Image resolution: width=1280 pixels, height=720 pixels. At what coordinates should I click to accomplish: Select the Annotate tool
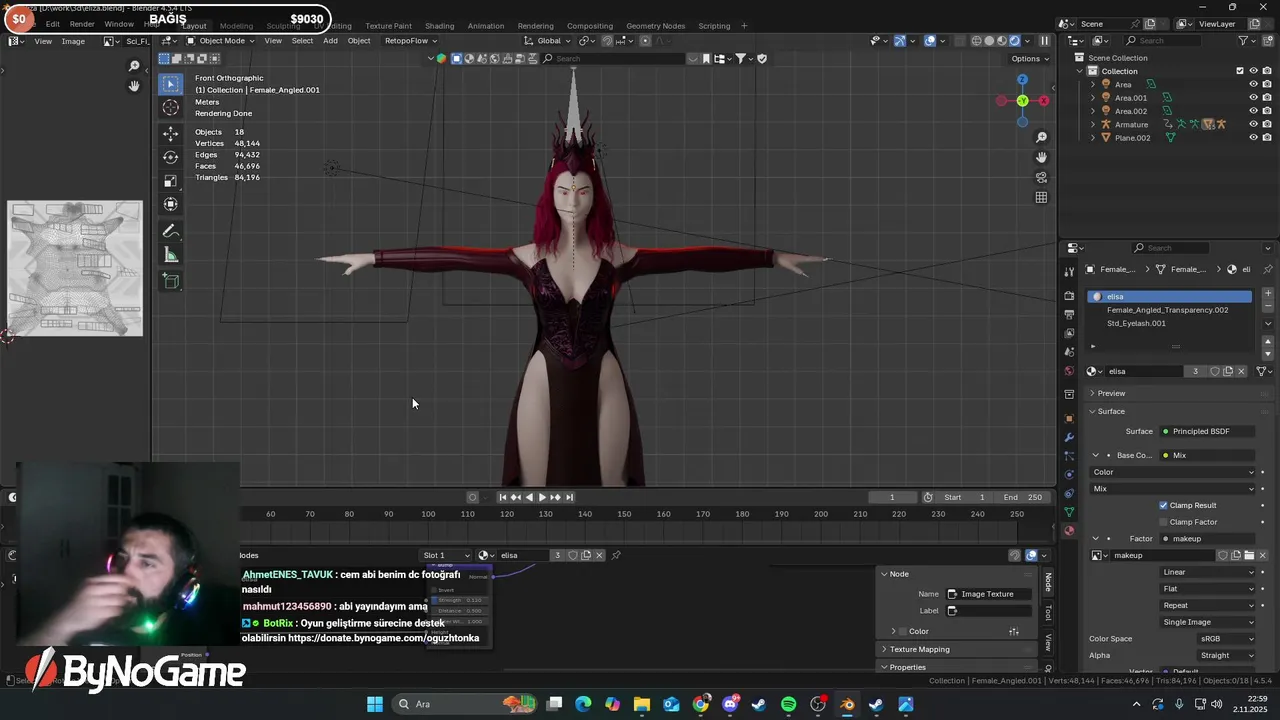point(171,231)
